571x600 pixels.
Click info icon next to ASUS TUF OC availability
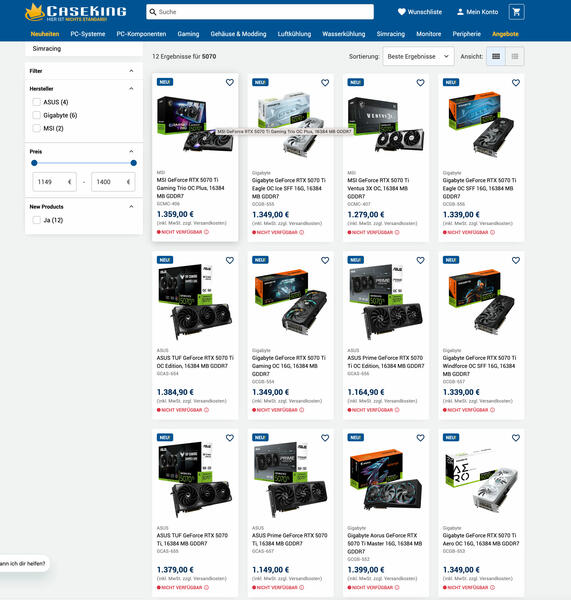click(206, 410)
